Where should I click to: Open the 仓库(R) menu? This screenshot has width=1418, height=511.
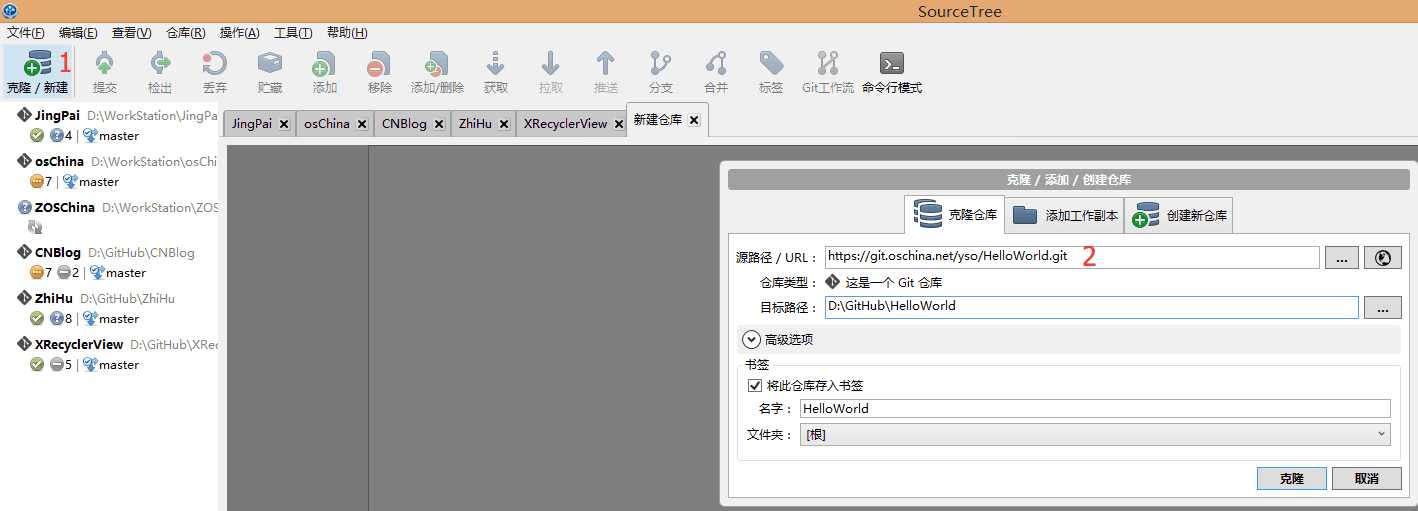coord(186,33)
